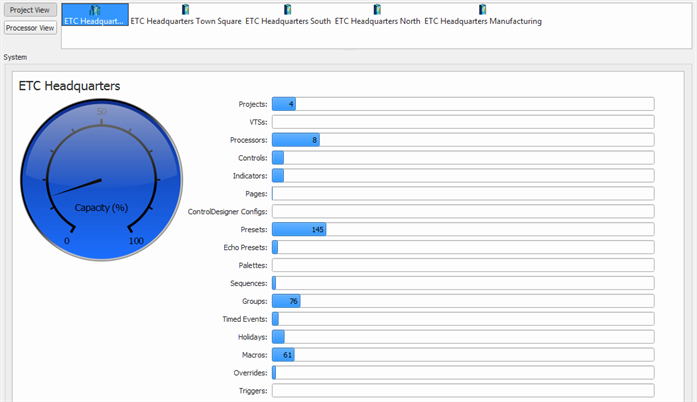
Task: Open ETC Headquarters North project icon
Action: [x=377, y=15]
